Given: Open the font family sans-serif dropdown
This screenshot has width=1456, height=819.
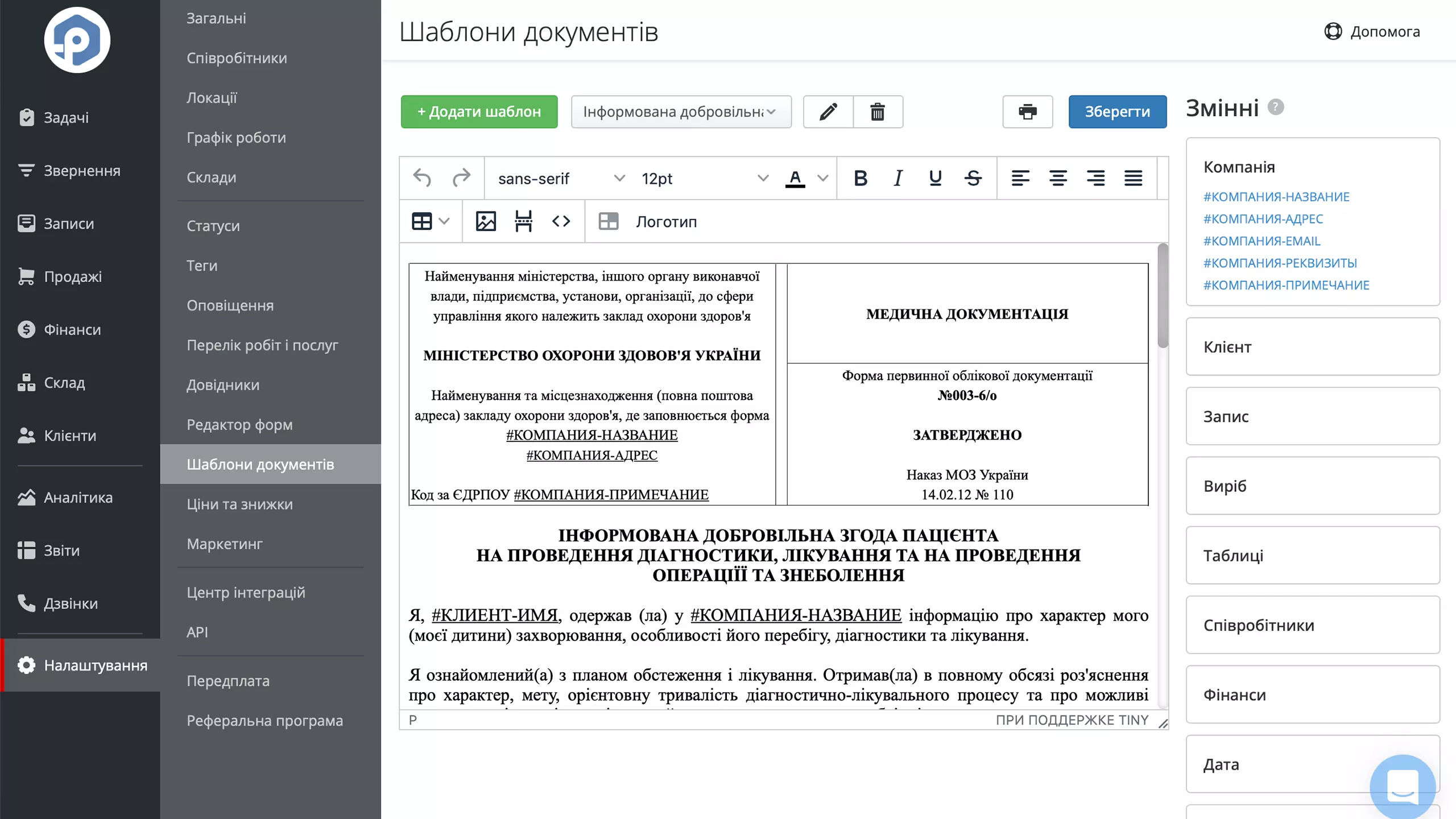Looking at the screenshot, I should (x=561, y=178).
